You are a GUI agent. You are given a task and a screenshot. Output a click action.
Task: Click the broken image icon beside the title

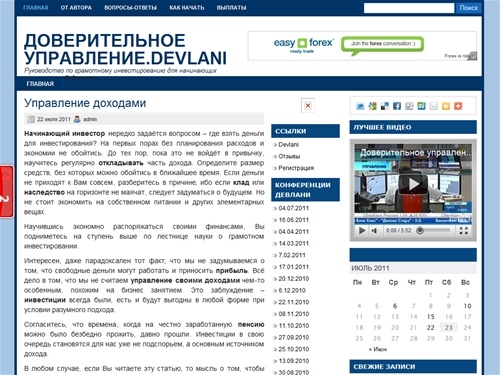coord(308,106)
